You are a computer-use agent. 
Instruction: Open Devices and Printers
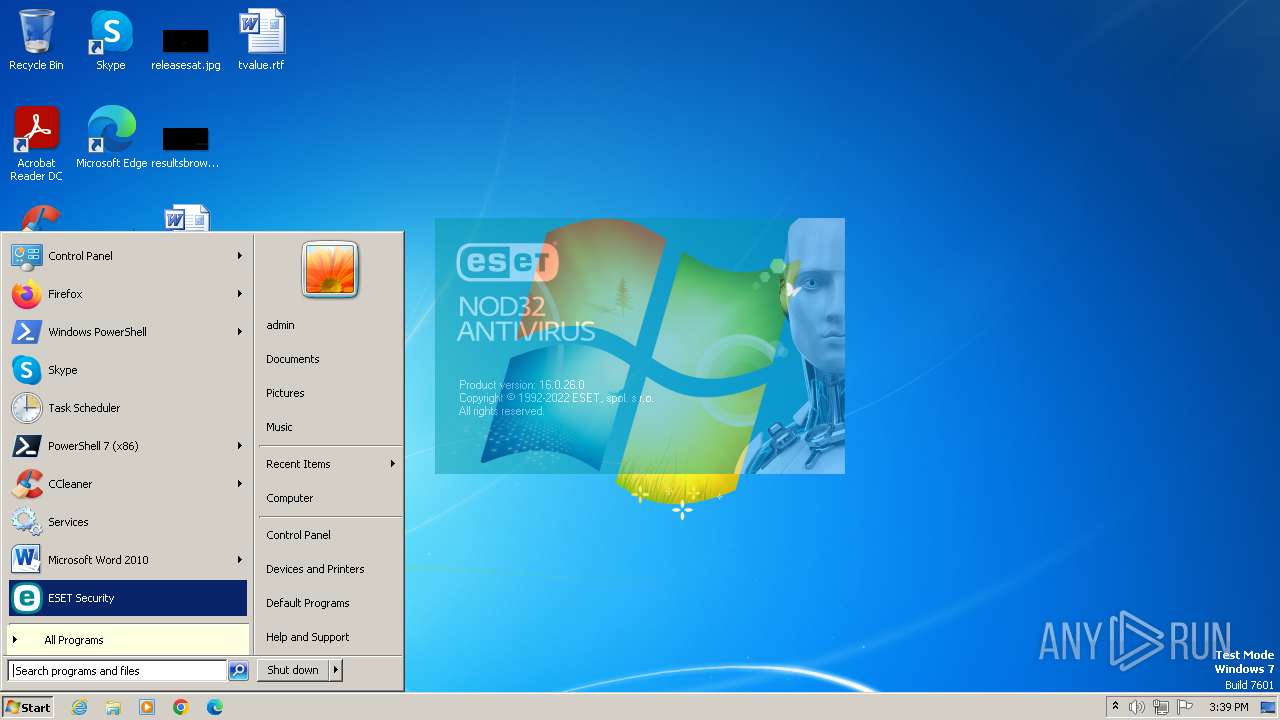330,569
